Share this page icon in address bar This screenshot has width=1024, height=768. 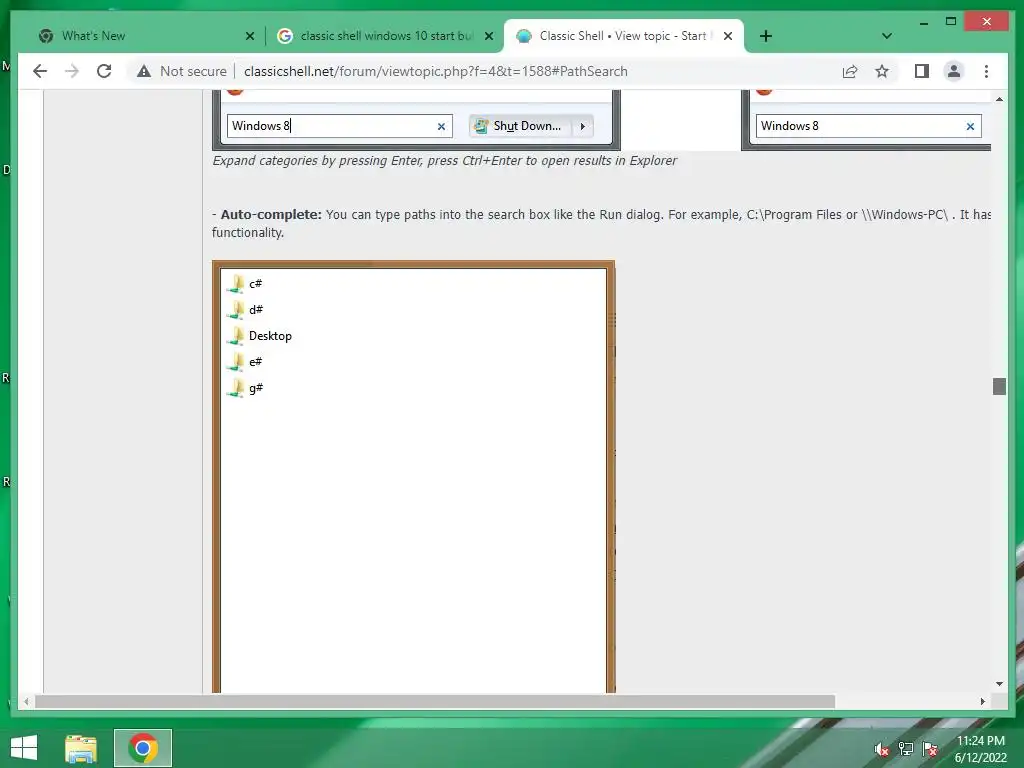[850, 71]
